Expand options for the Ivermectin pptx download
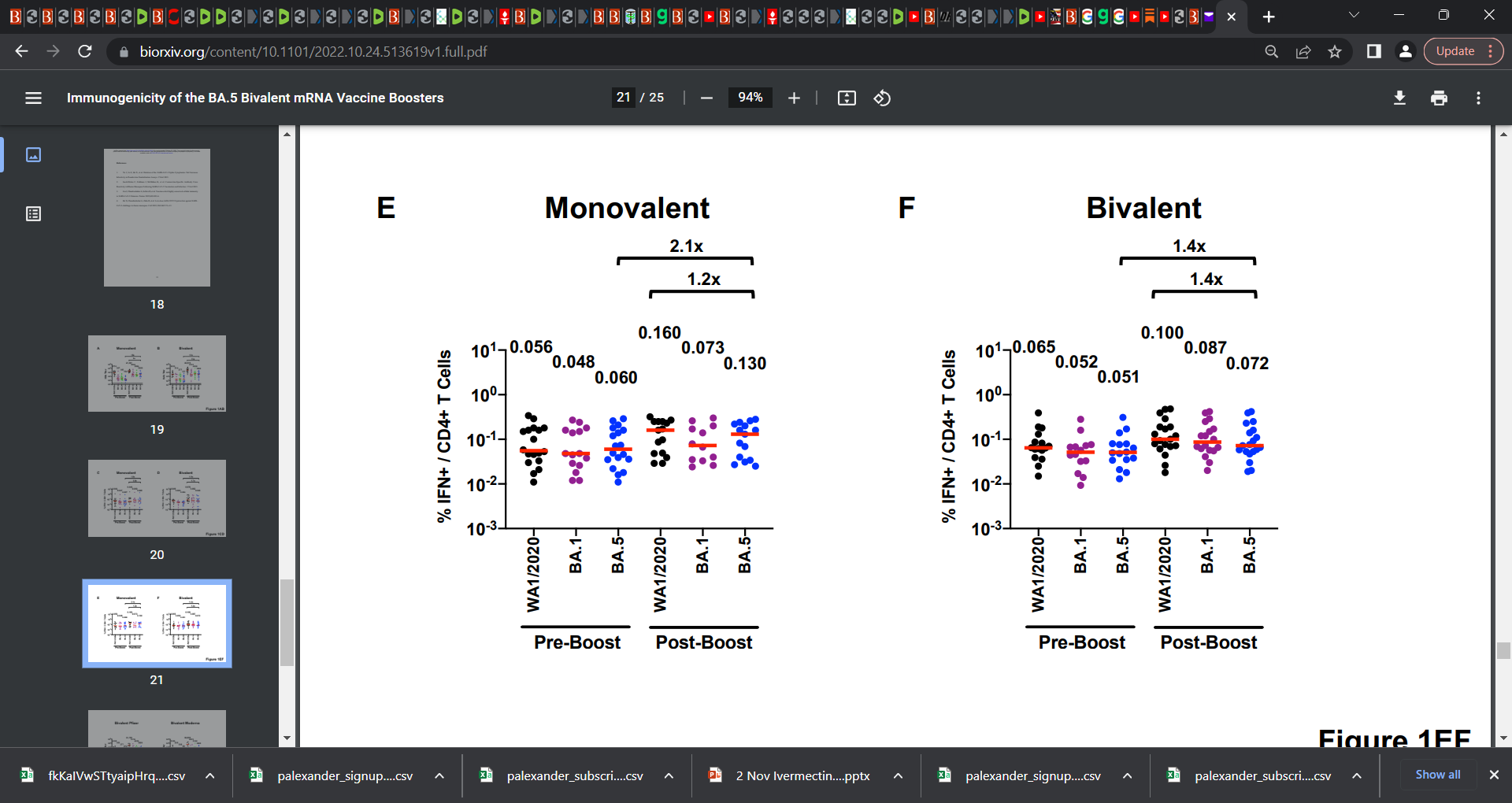1512x803 pixels. click(897, 775)
